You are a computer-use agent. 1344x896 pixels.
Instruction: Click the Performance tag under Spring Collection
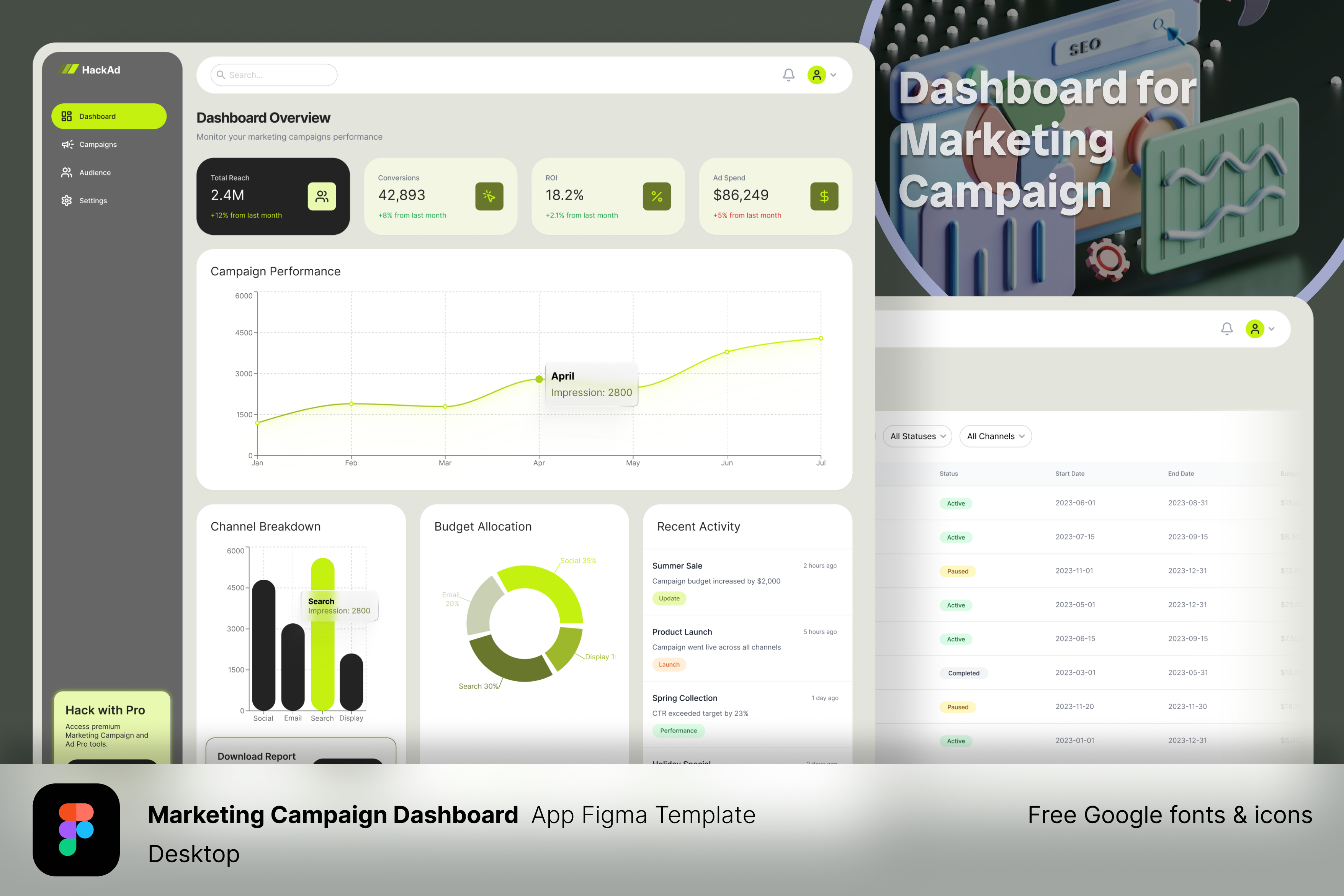[x=678, y=730]
